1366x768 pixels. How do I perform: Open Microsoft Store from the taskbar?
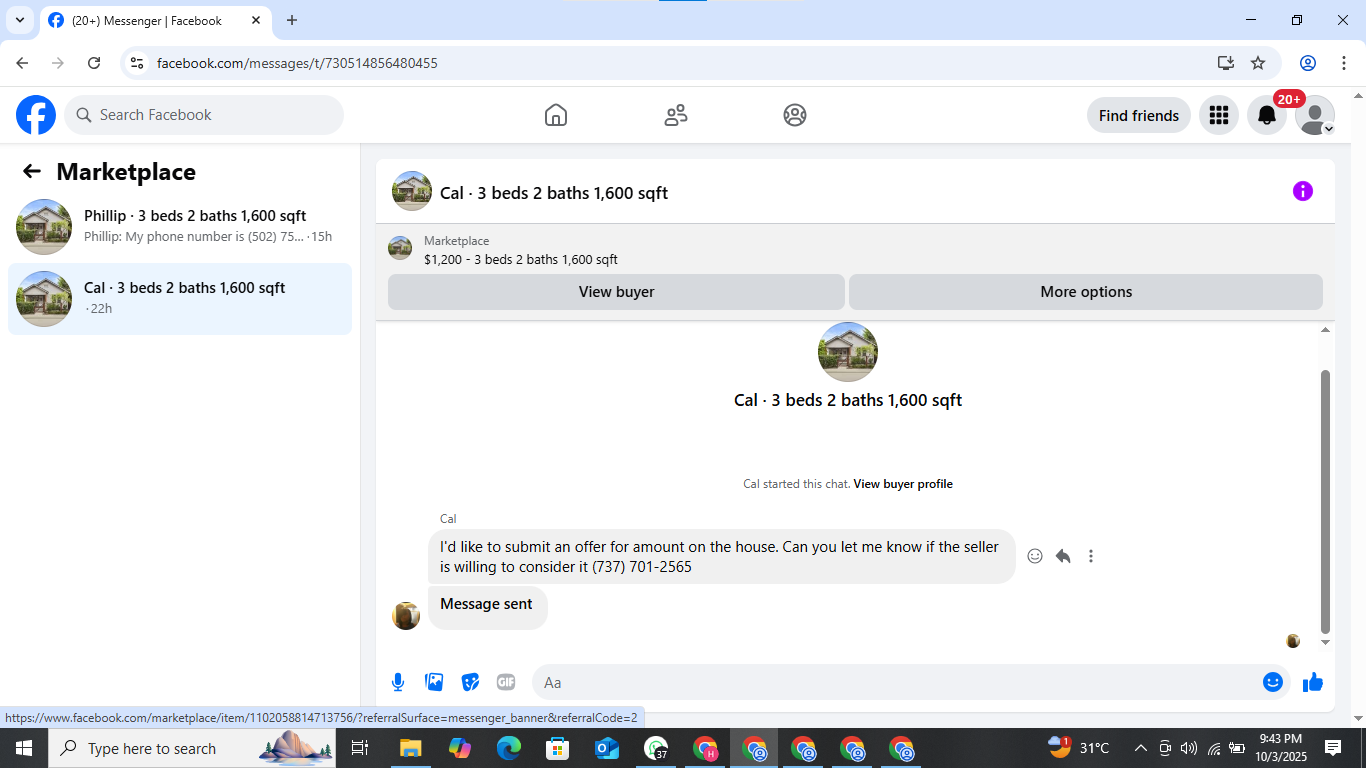point(558,748)
